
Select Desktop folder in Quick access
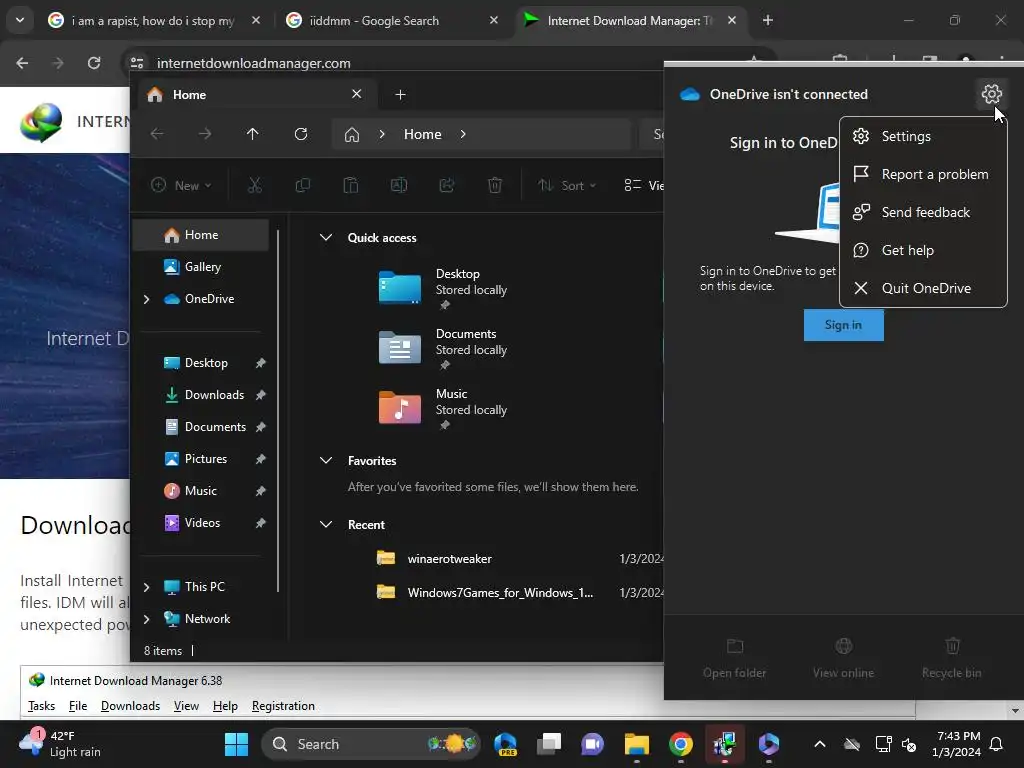(444, 288)
